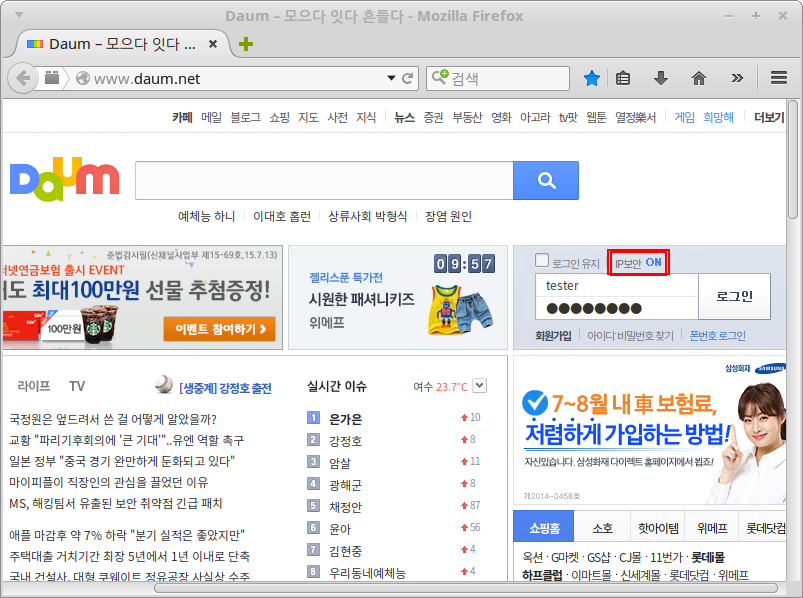Viewport: 803px width, 598px height.
Task: Select the 라이프 tab
Action: (34, 386)
